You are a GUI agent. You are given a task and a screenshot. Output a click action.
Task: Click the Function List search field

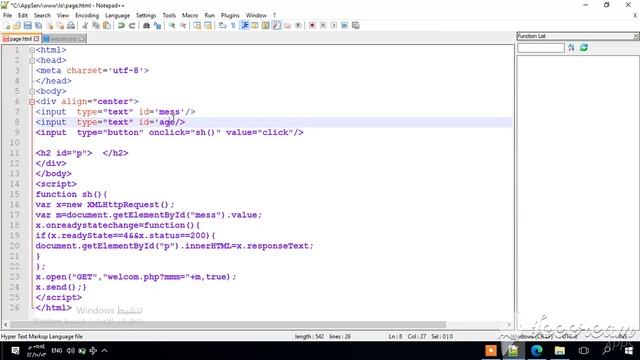click(x=541, y=48)
